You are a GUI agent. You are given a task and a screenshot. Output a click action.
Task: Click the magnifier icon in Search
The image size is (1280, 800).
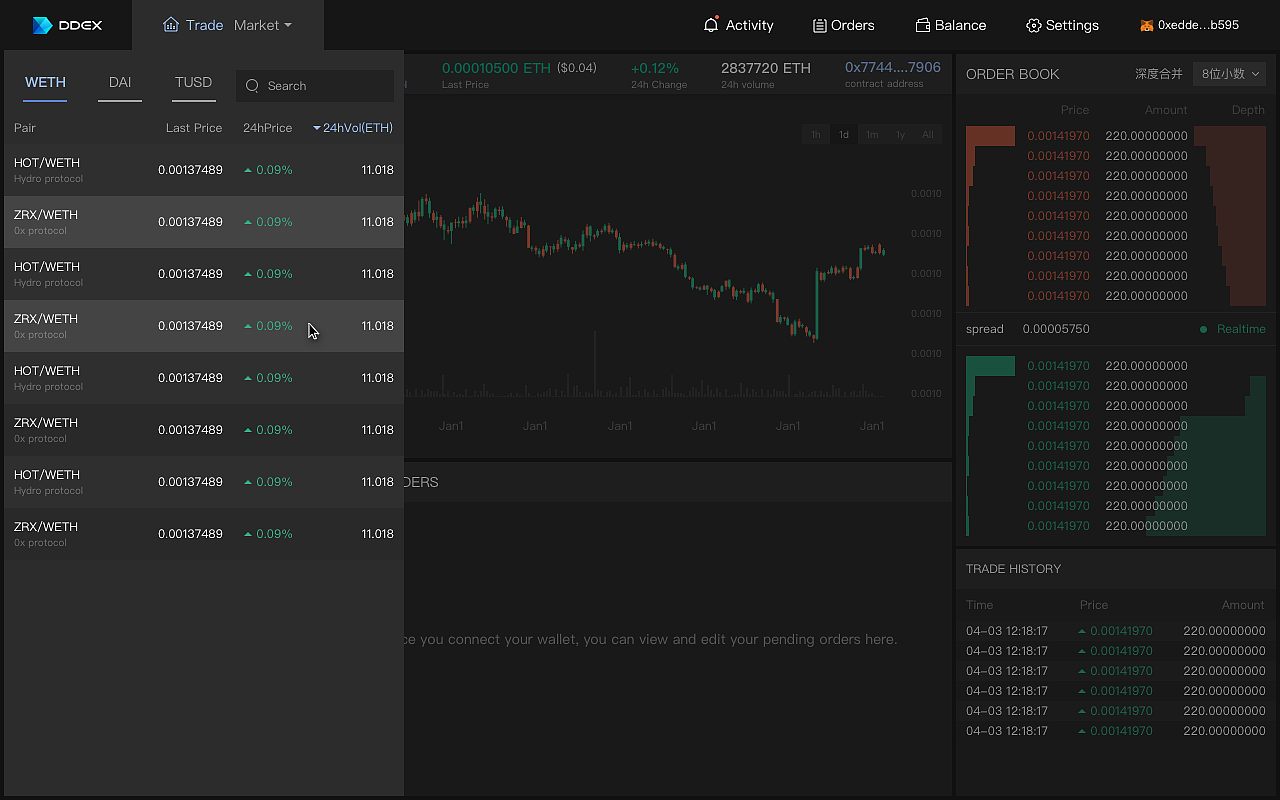pos(252,86)
